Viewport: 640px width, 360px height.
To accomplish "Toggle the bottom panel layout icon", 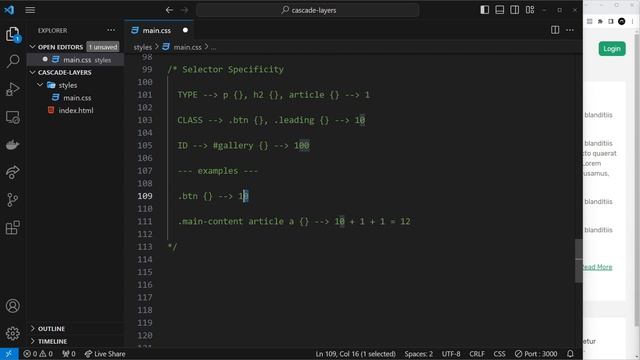I will (500, 10).
